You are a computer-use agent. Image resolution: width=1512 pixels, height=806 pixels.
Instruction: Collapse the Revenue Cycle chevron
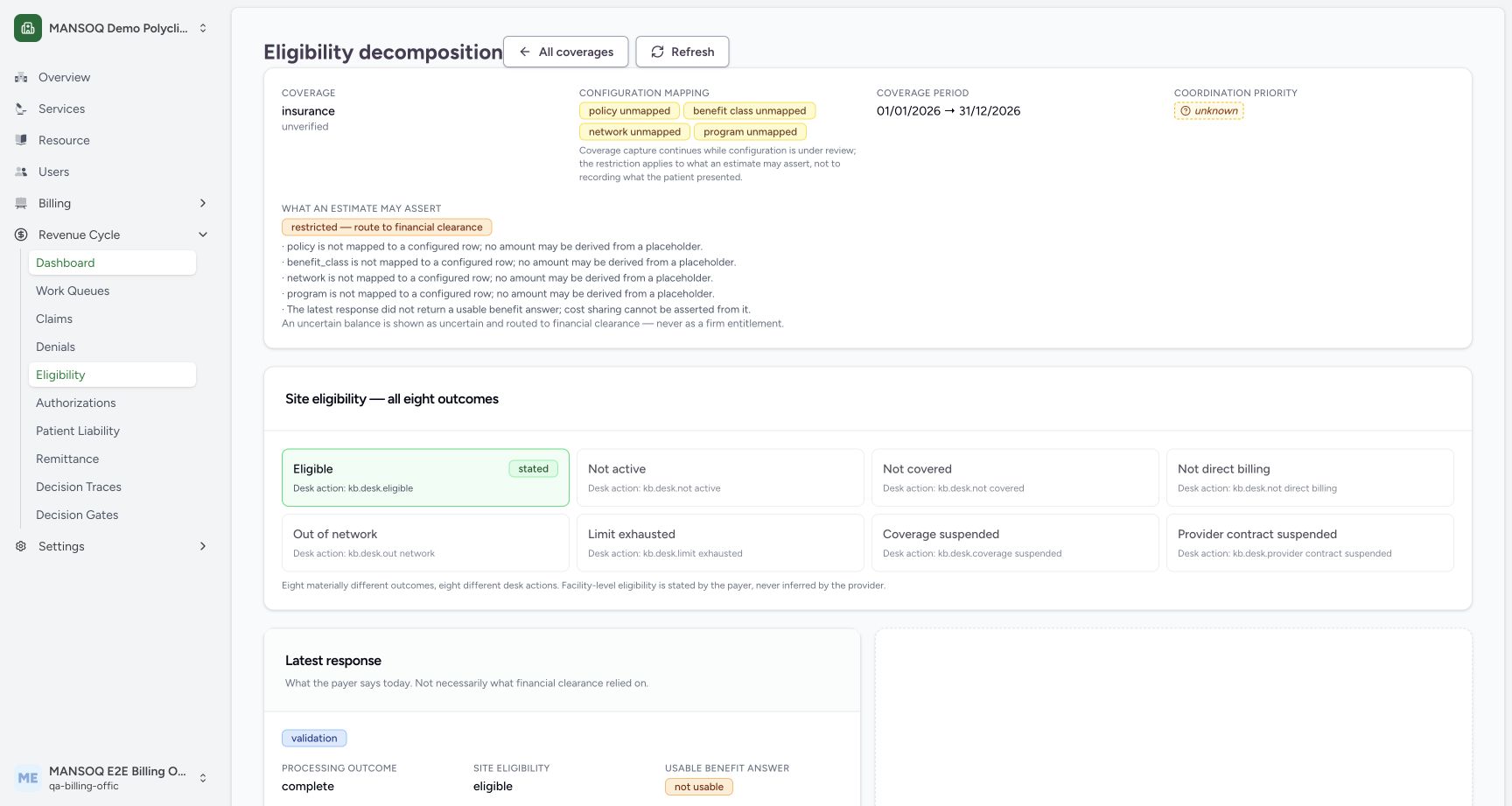click(x=203, y=235)
